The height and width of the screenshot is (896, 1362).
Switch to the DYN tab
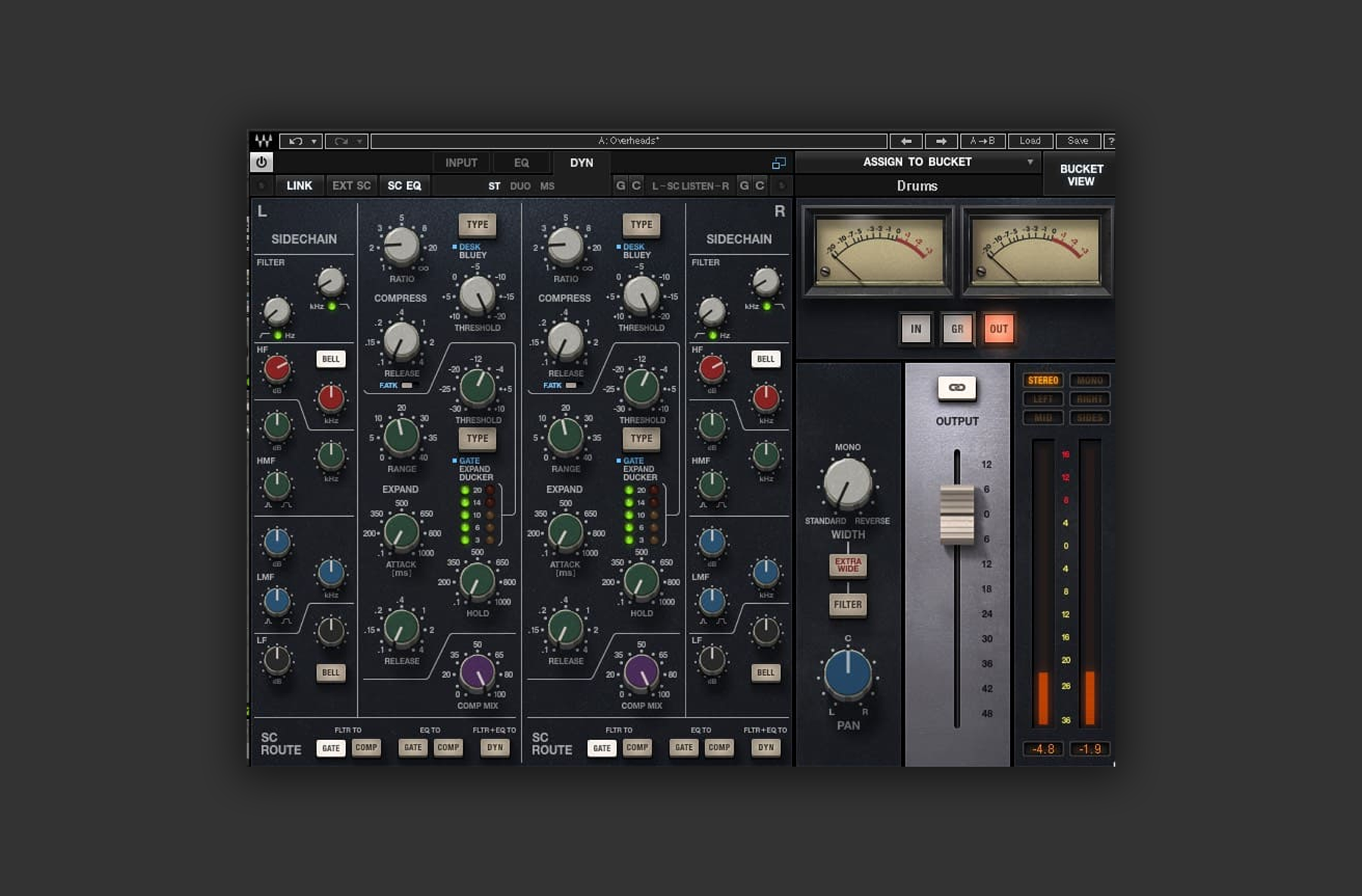click(581, 163)
